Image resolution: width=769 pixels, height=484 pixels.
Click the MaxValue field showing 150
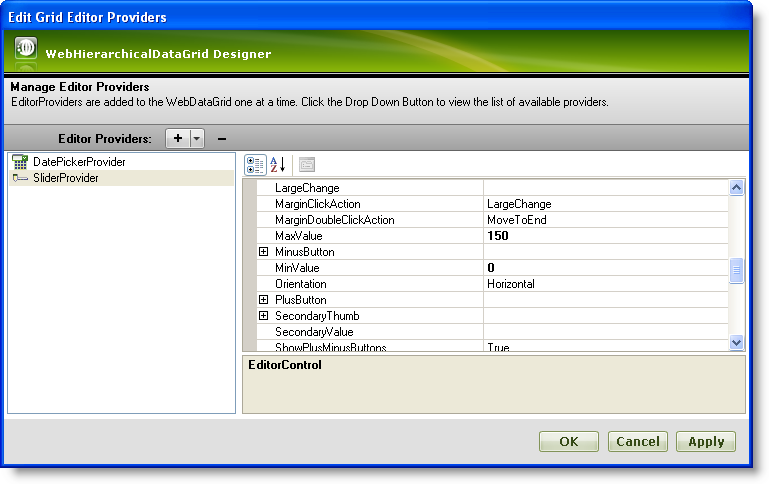pos(606,236)
